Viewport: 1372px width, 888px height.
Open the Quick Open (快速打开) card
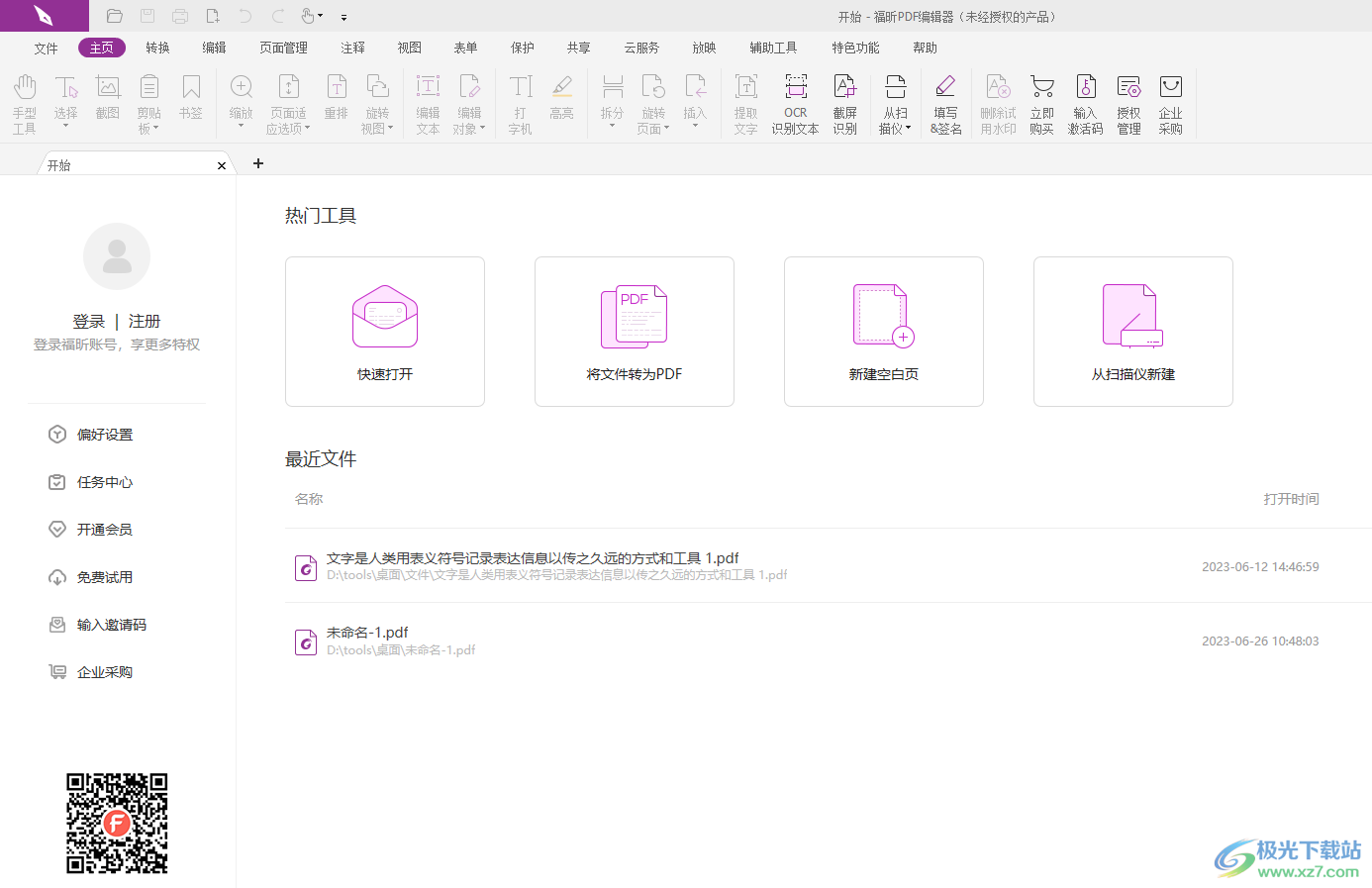385,332
